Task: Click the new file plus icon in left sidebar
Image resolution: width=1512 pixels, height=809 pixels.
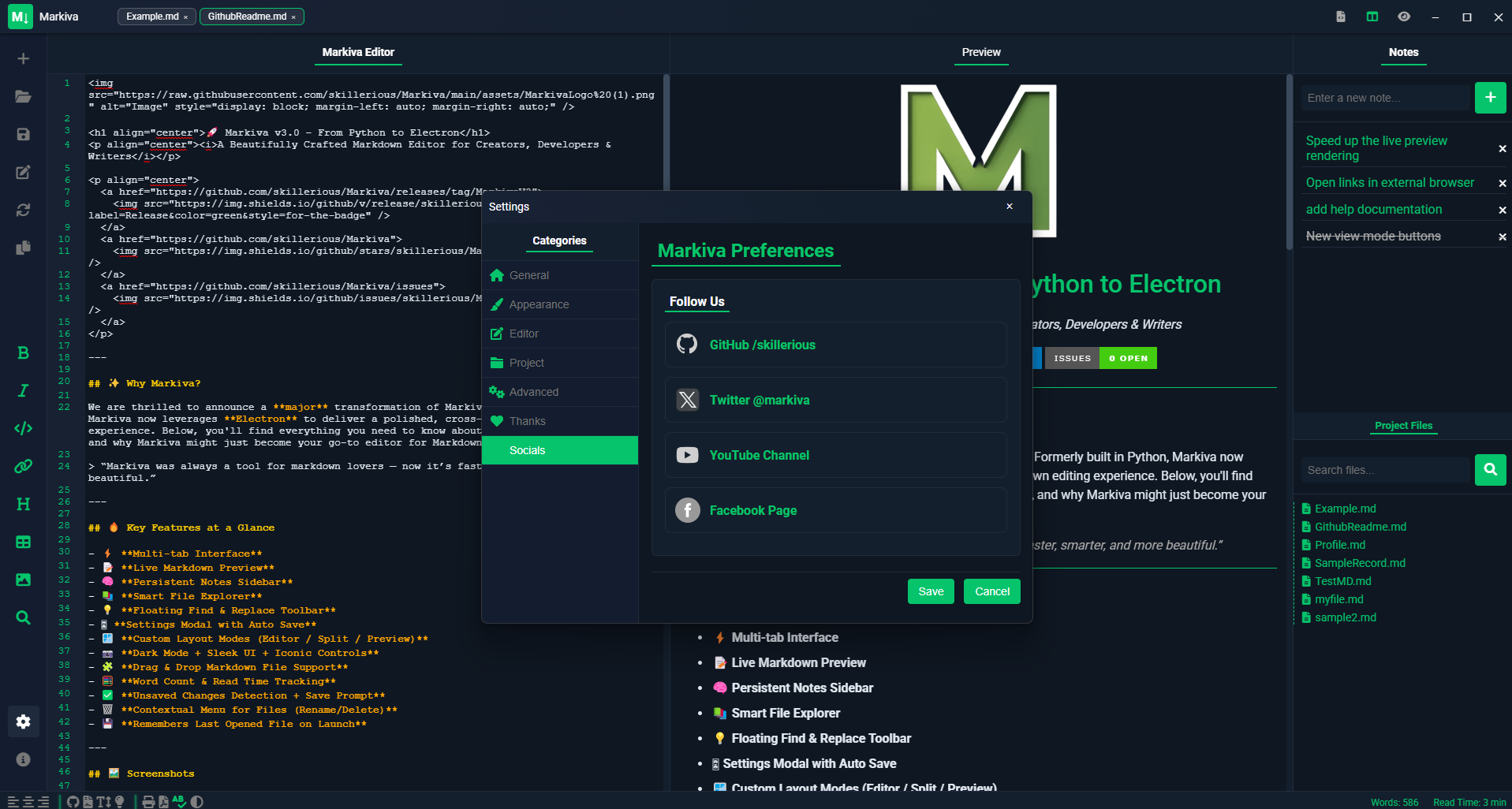Action: pos(24,59)
